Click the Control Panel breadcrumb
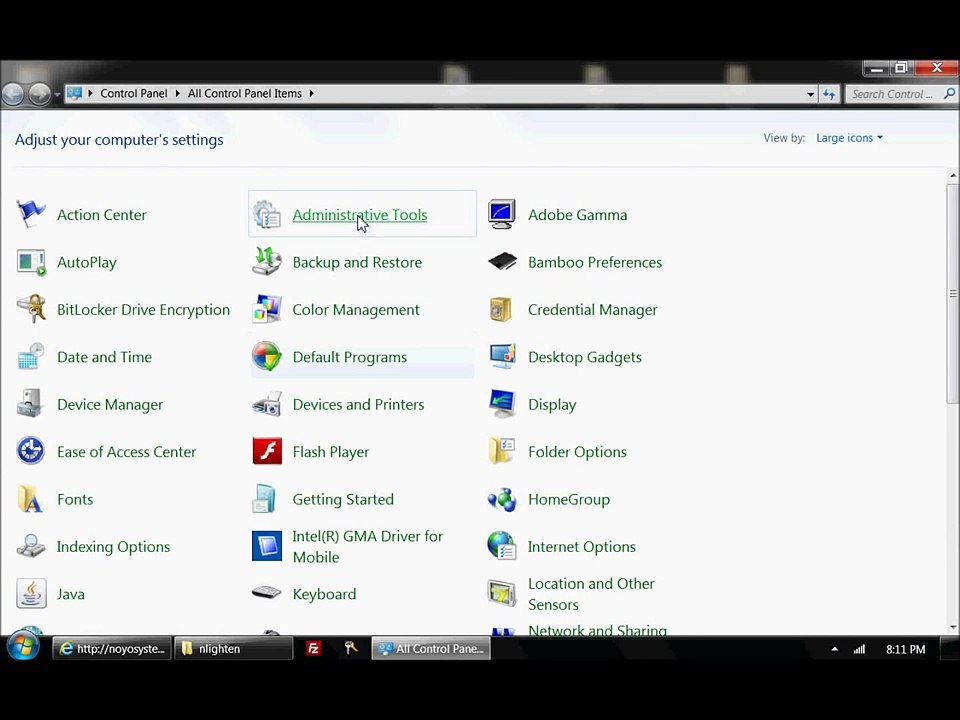This screenshot has height=720, width=960. coord(133,94)
